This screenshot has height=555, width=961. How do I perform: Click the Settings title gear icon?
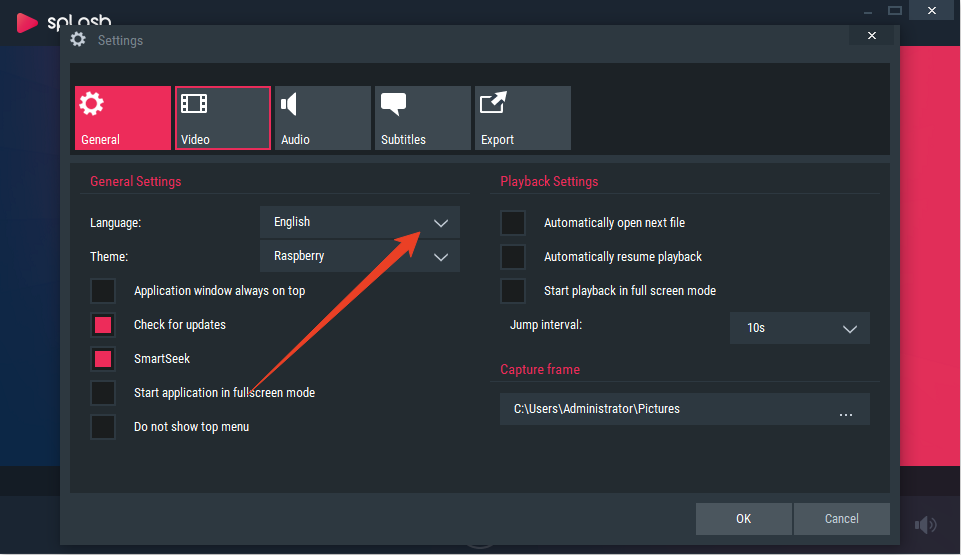click(x=78, y=40)
